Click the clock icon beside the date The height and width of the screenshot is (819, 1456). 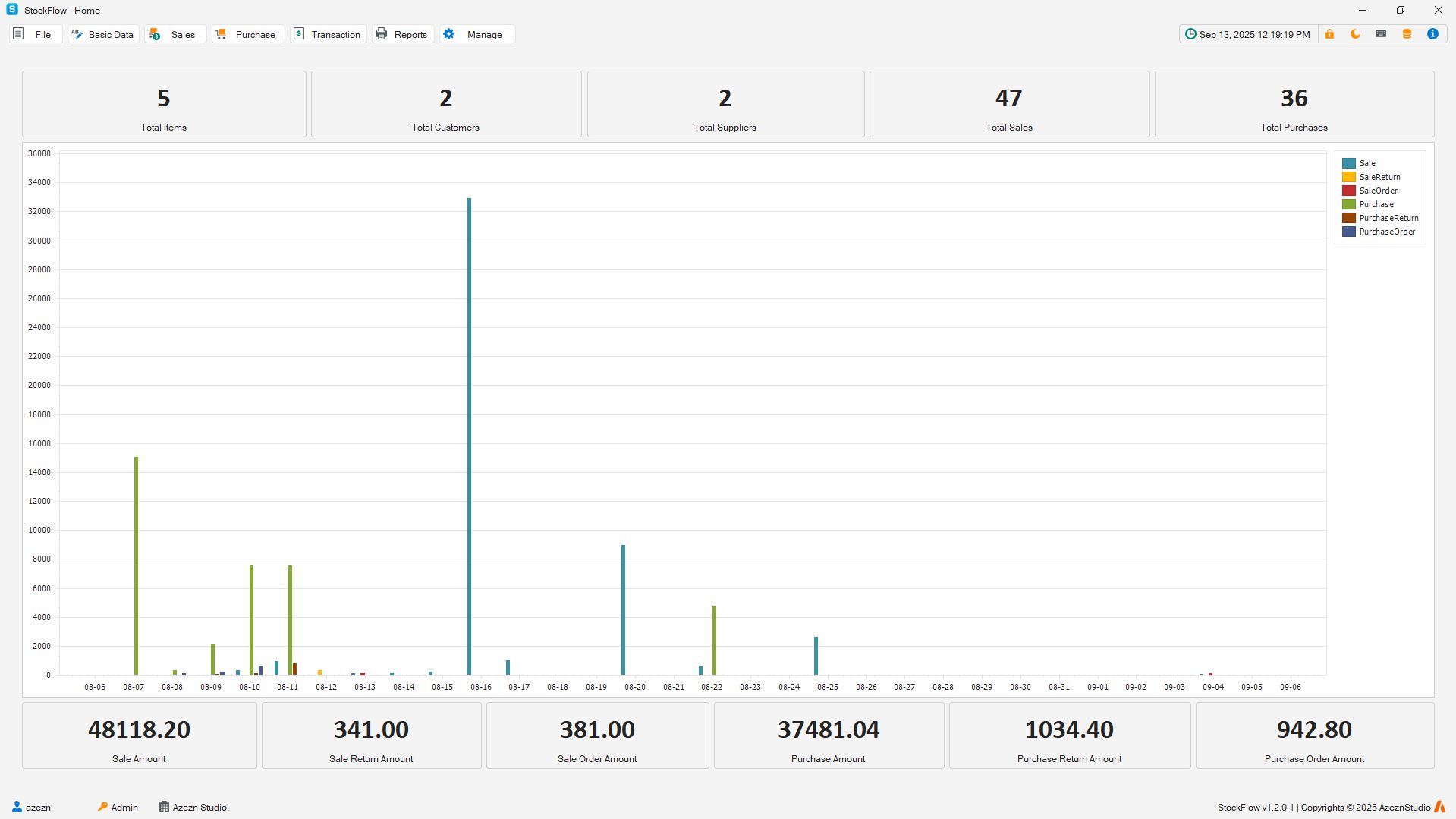(1190, 34)
